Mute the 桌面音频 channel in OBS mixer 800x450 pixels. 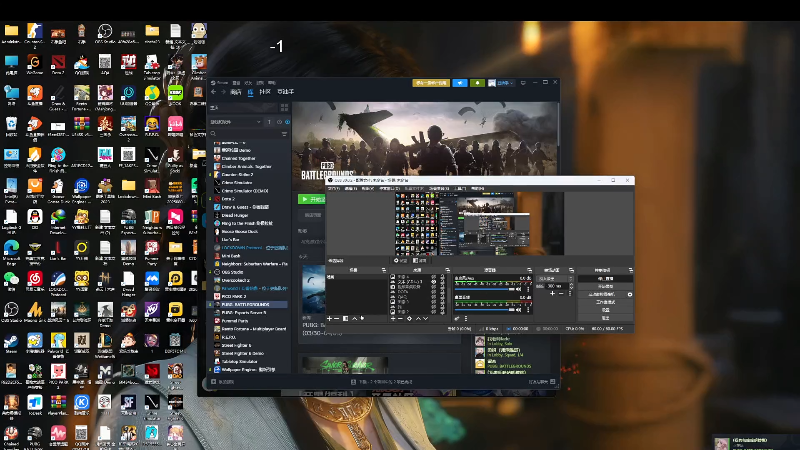point(518,310)
